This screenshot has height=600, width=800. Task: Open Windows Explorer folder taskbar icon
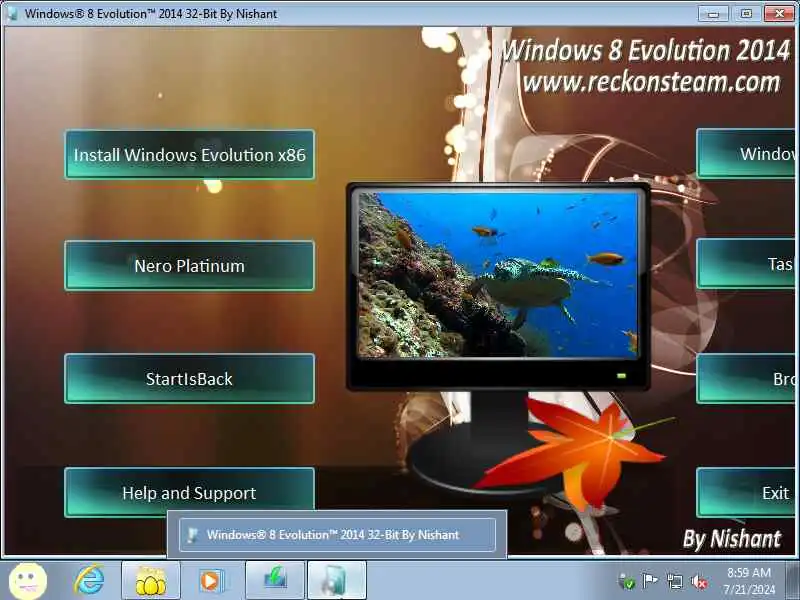(151, 581)
